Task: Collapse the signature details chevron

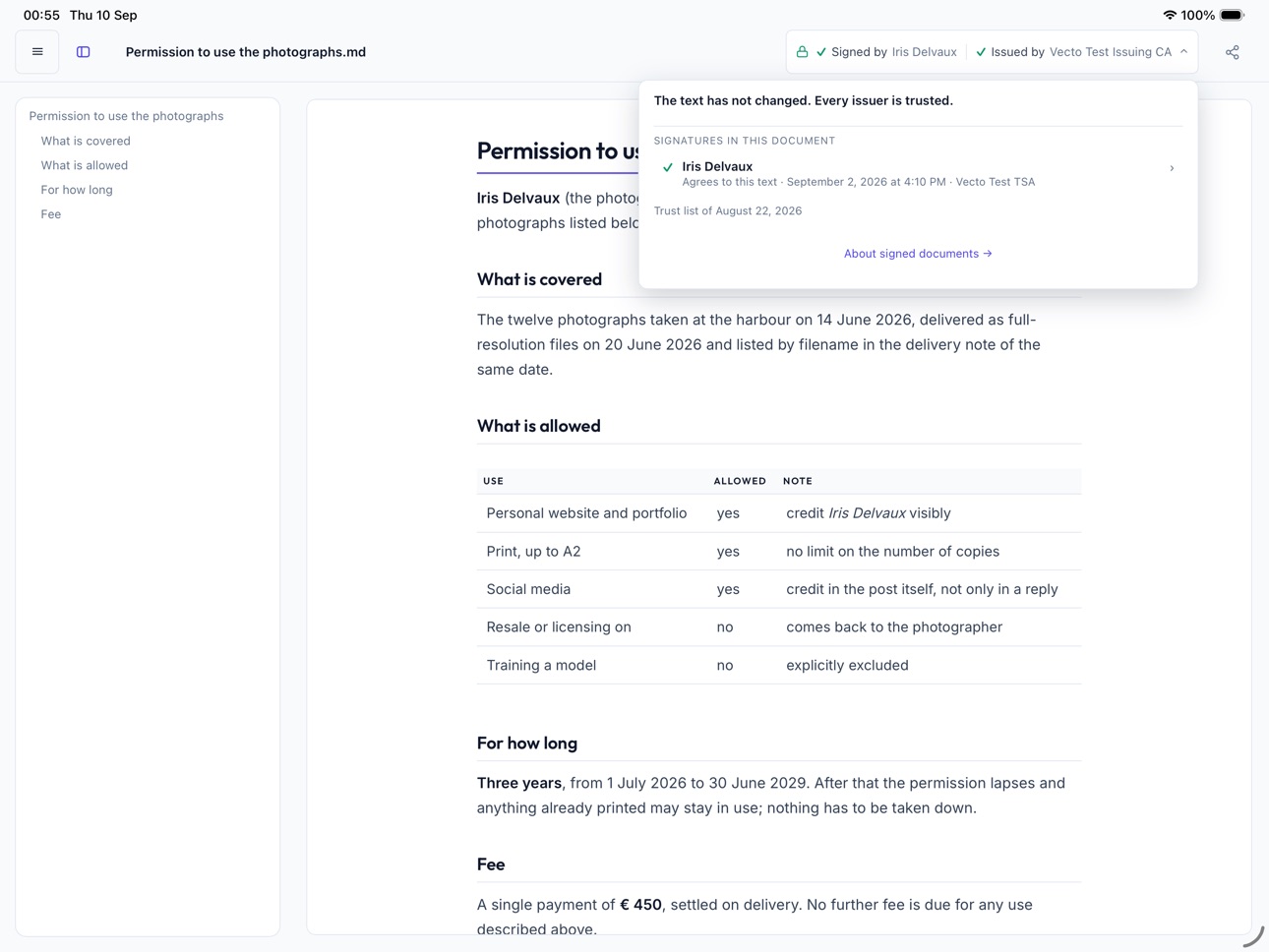Action: click(x=1184, y=52)
